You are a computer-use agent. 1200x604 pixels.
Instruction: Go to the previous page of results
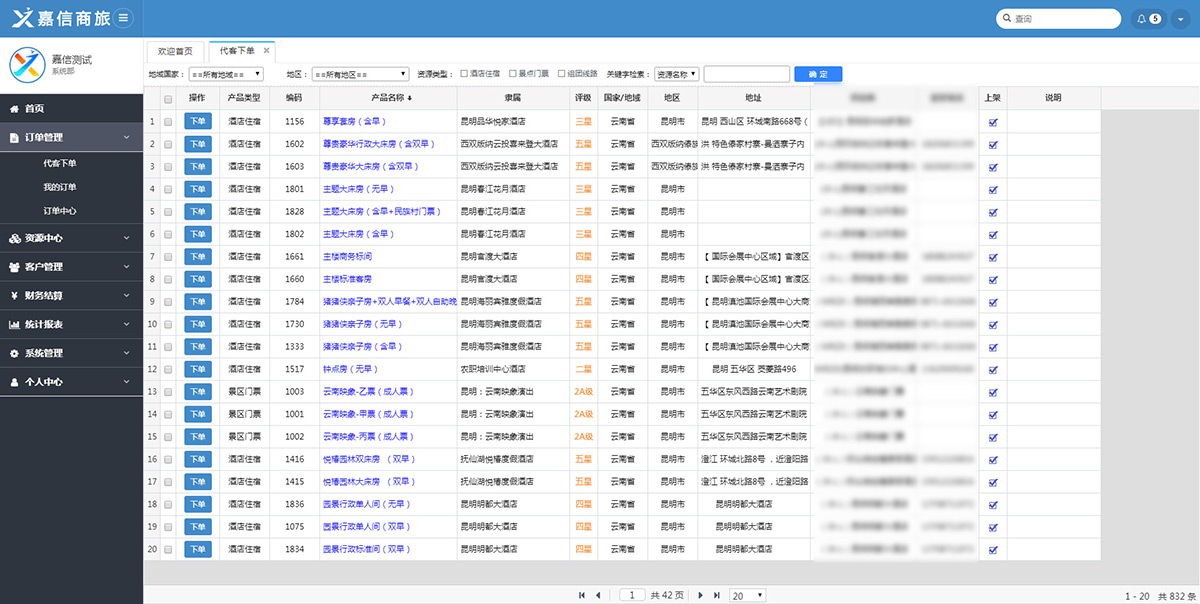click(x=598, y=595)
